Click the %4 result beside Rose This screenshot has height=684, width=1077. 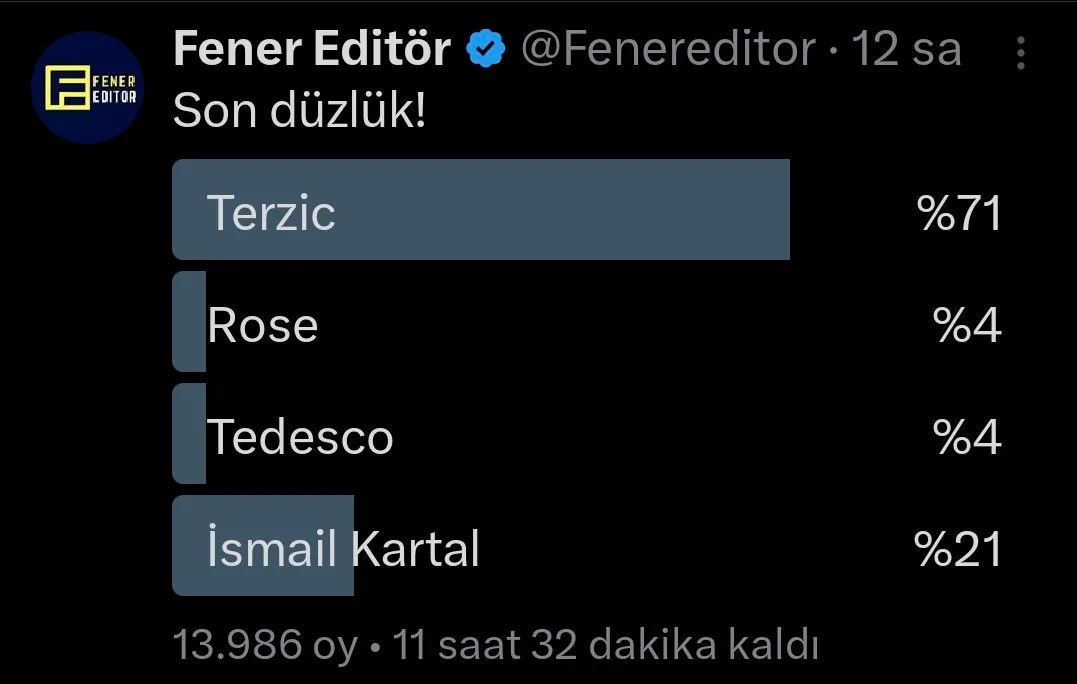tap(967, 324)
